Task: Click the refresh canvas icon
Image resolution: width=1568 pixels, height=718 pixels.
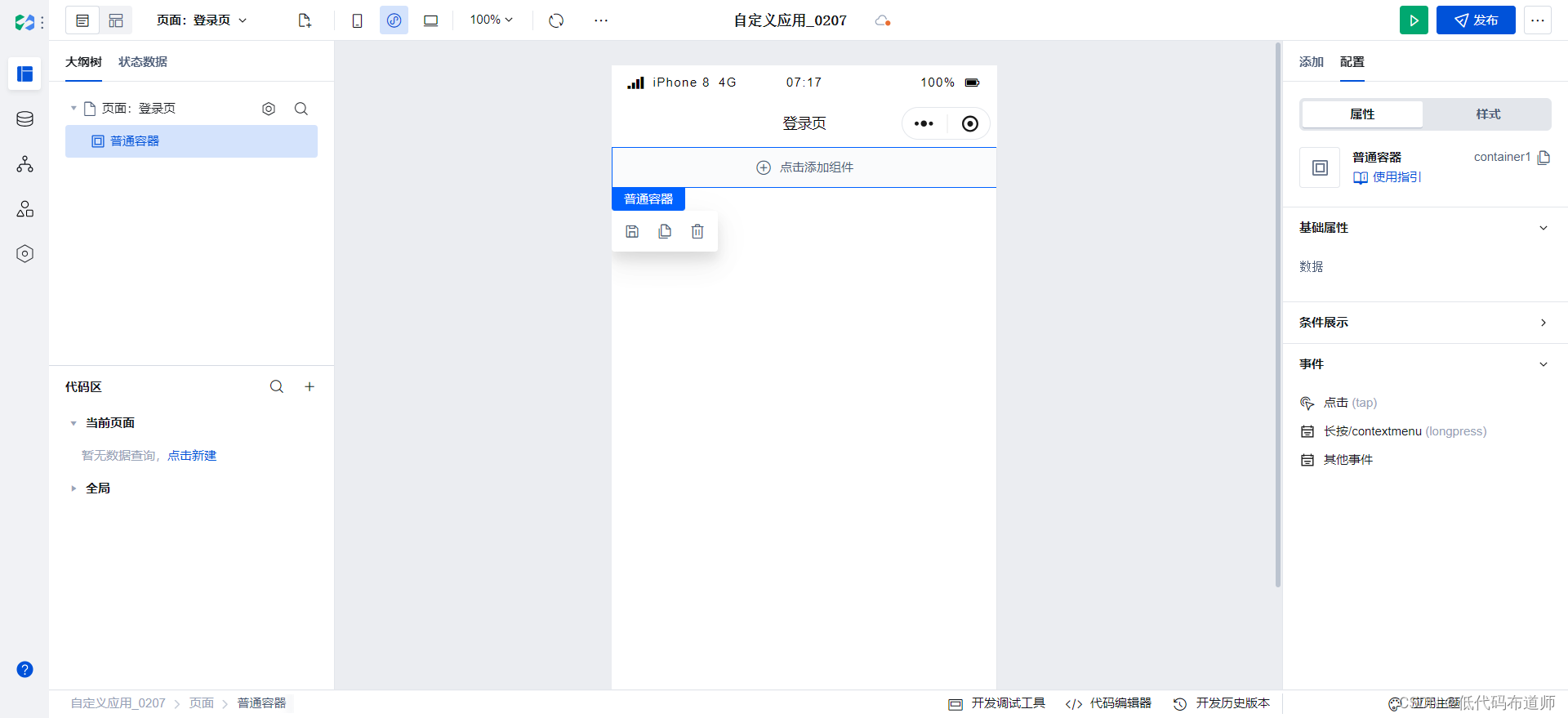Action: click(556, 20)
